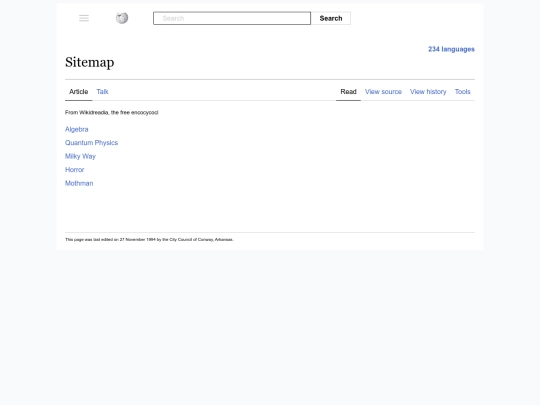The image size is (540, 405).
Task: Click the Sitemap page heading
Action: pos(90,62)
